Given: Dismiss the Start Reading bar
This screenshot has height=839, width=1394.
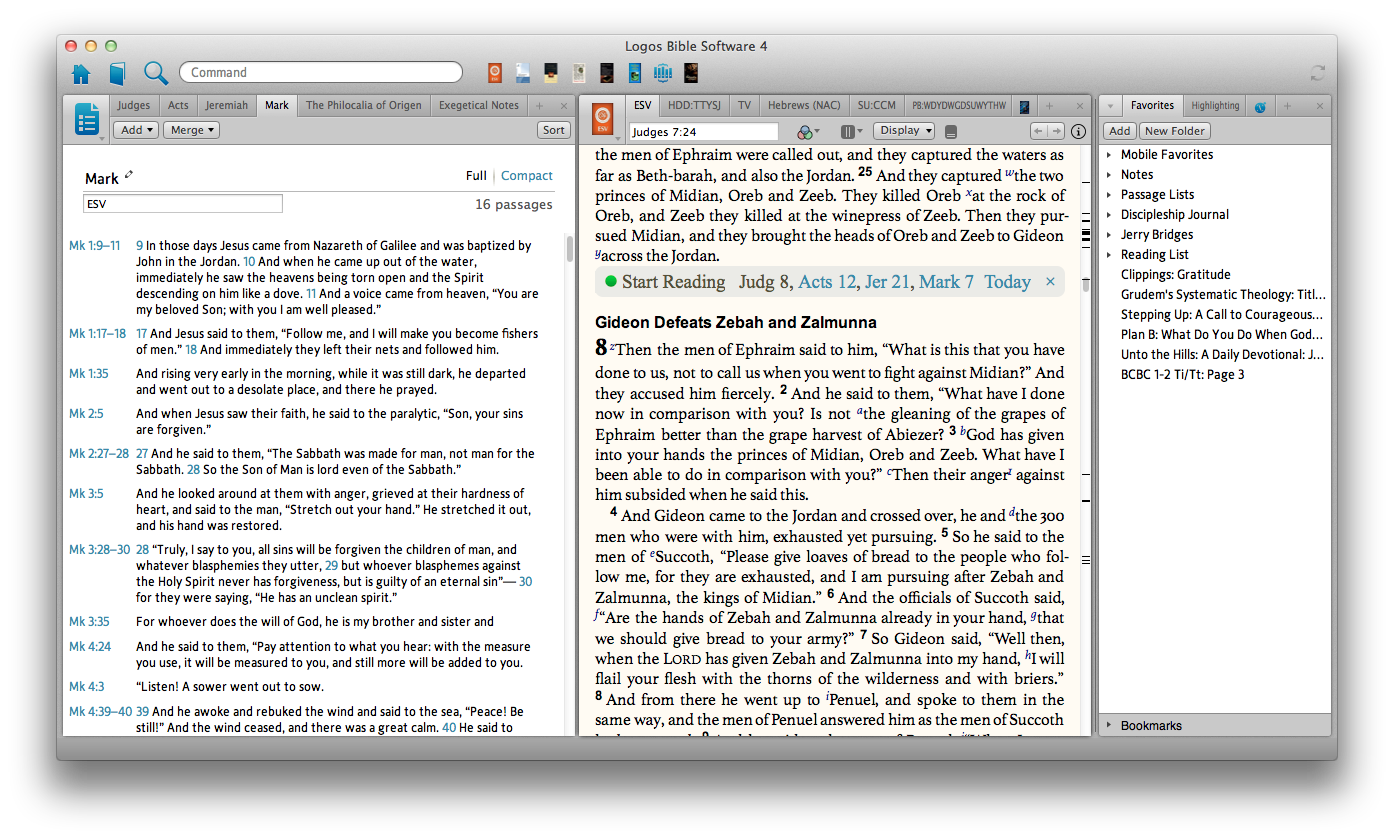Looking at the screenshot, I should 1050,282.
